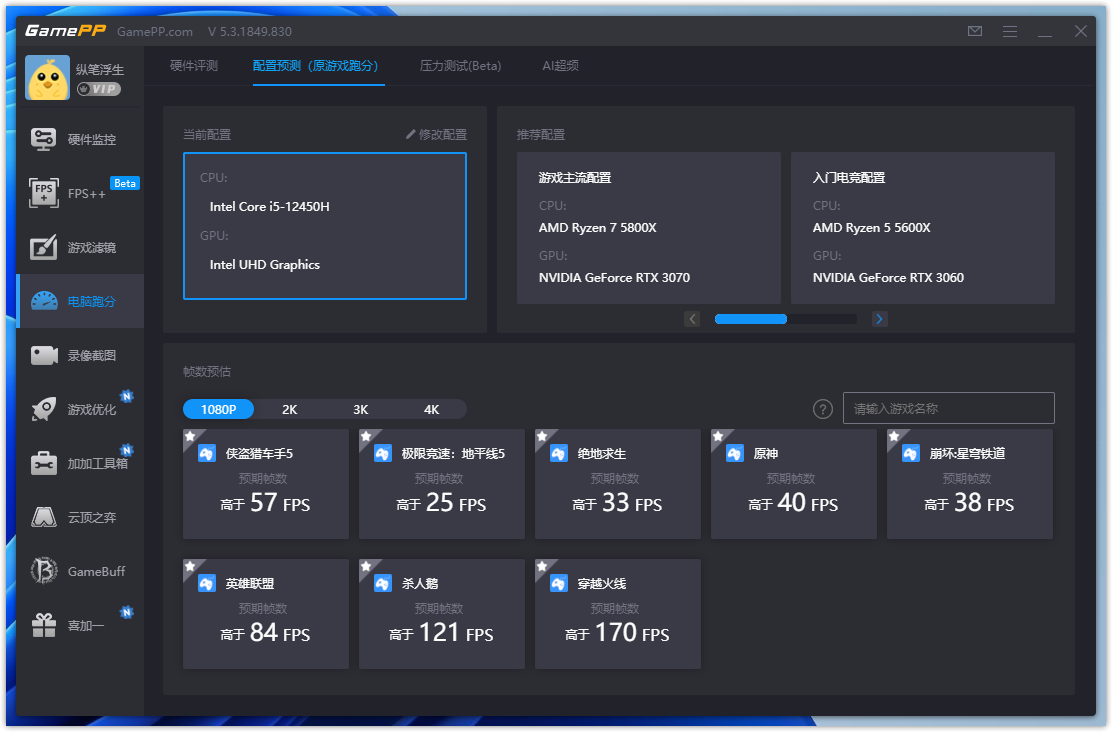Open the 压力测试(Beta) tab
Viewport: 1112px width, 732px height.
click(460, 66)
